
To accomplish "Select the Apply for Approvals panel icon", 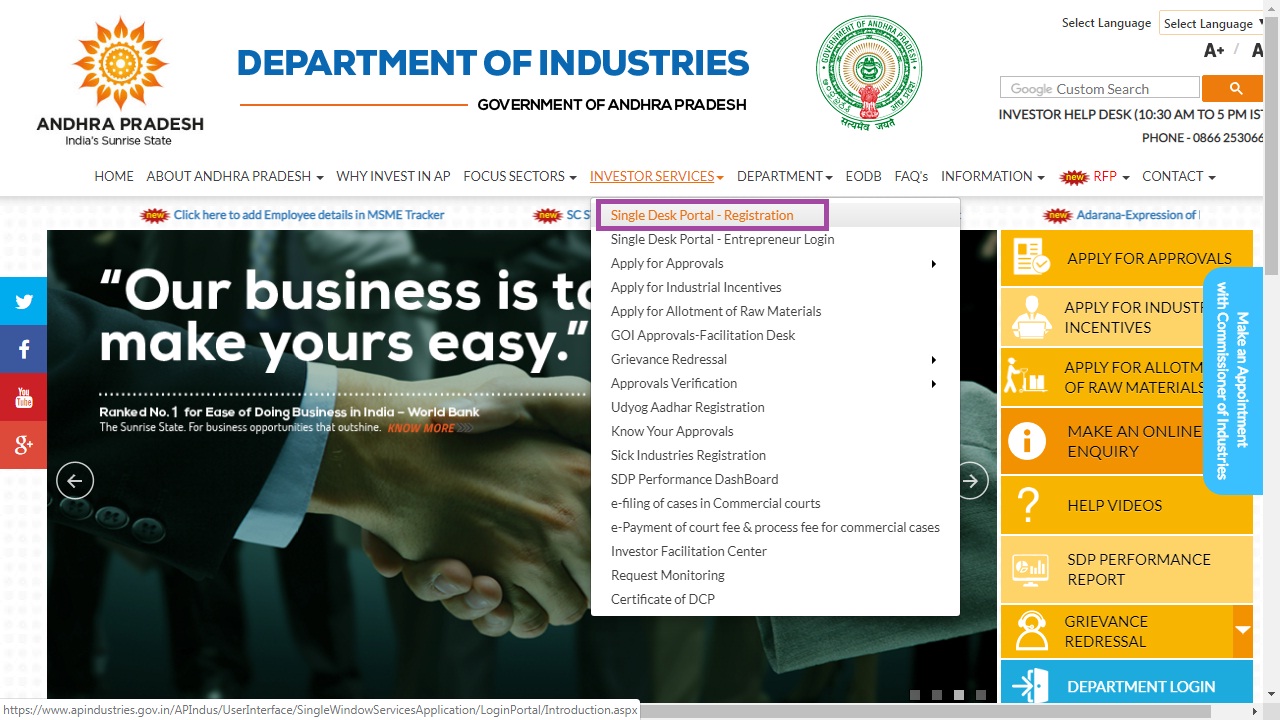I will [x=1031, y=257].
